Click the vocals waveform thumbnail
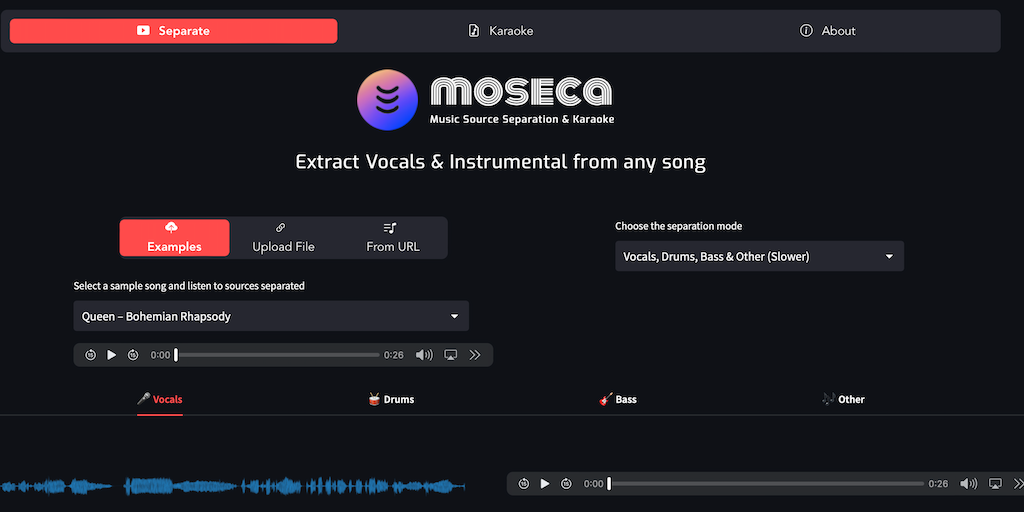 (x=233, y=486)
